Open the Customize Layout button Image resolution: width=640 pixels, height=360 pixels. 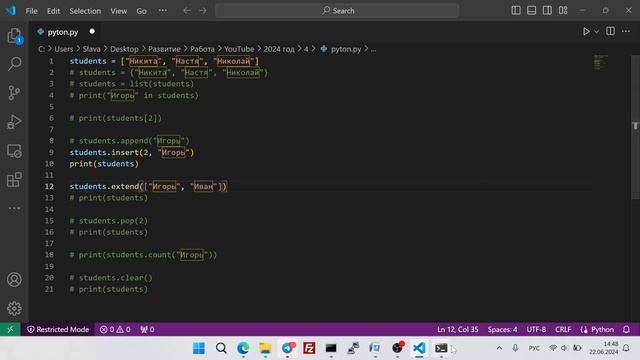click(x=563, y=11)
